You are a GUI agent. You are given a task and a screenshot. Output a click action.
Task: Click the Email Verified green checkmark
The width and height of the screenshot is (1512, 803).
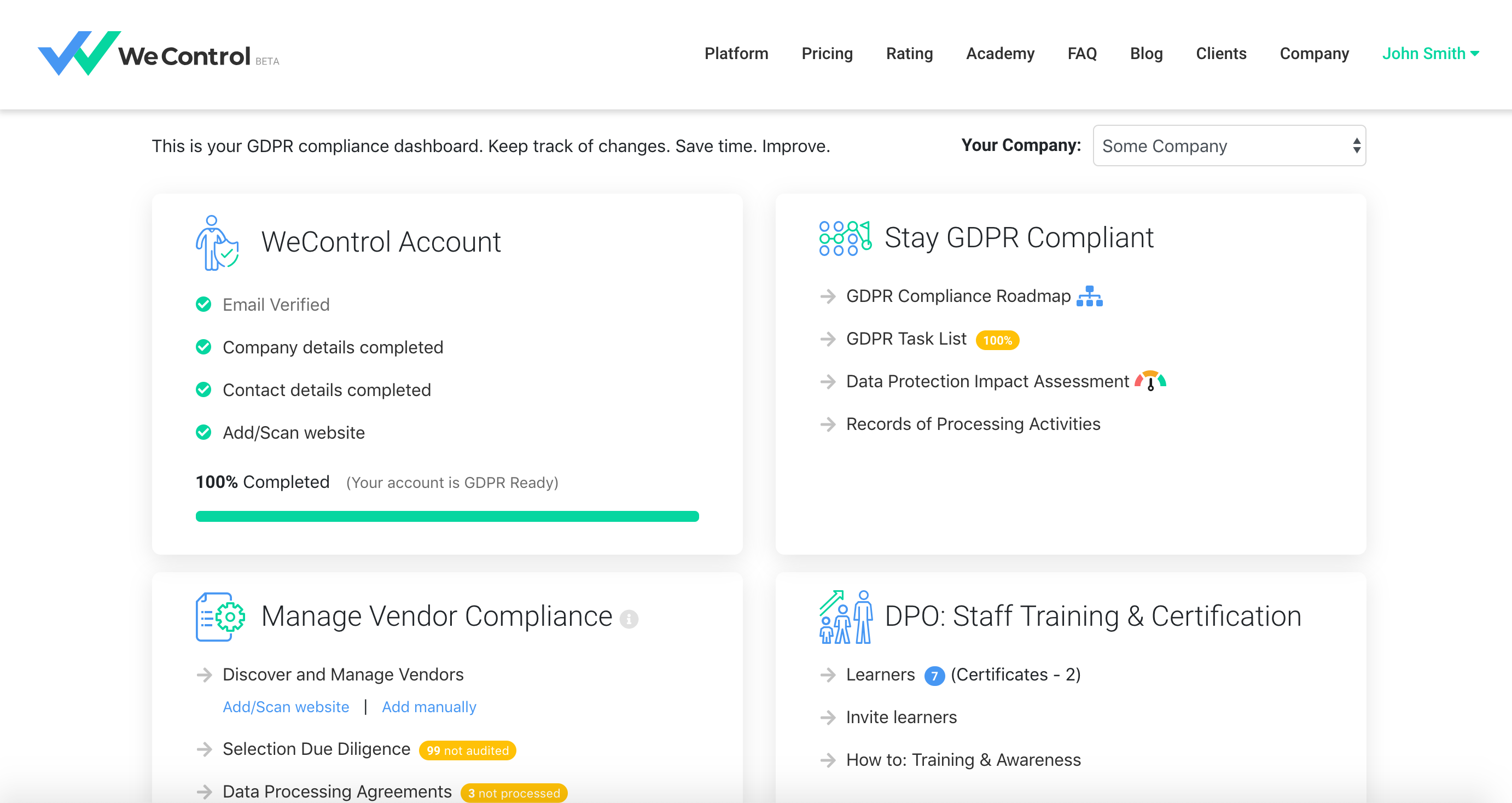pyautogui.click(x=203, y=304)
